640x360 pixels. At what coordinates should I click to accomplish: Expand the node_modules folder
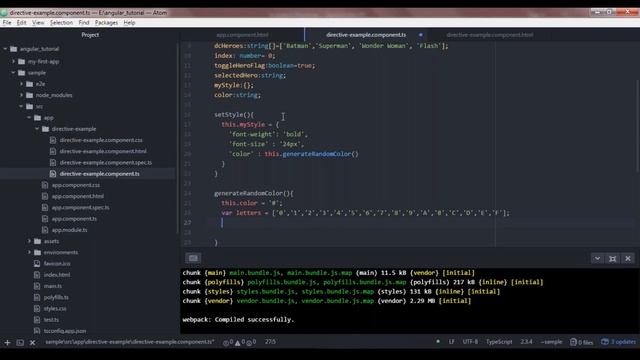point(21,95)
